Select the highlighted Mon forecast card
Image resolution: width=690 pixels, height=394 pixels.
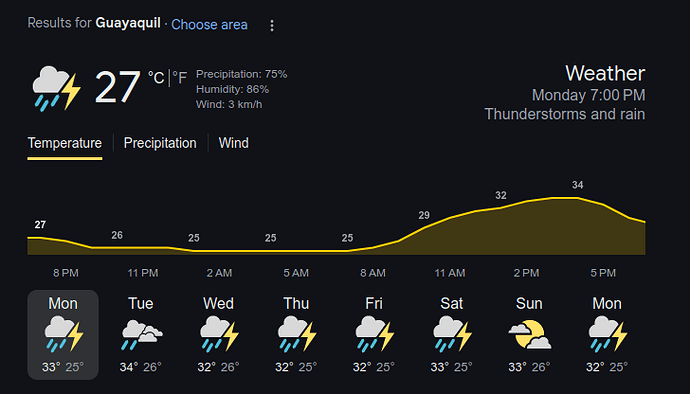[63, 335]
